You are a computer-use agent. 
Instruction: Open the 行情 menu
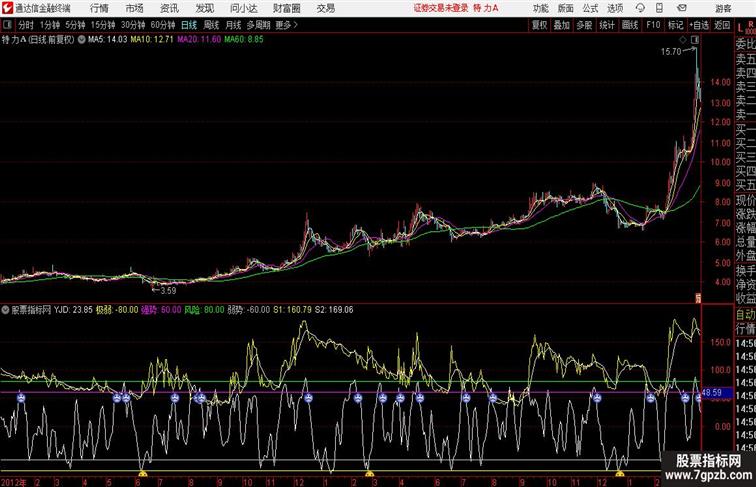(99, 8)
